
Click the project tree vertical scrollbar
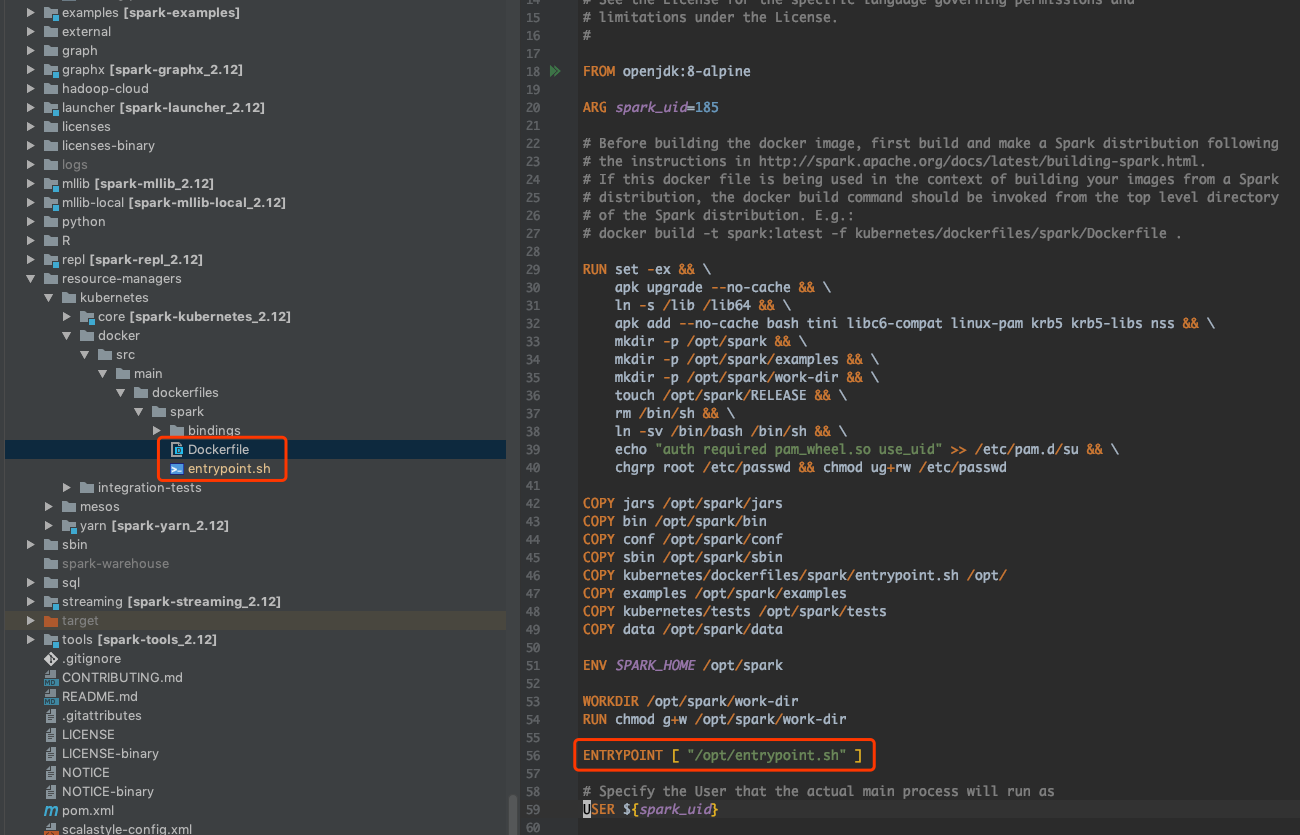[x=511, y=810]
